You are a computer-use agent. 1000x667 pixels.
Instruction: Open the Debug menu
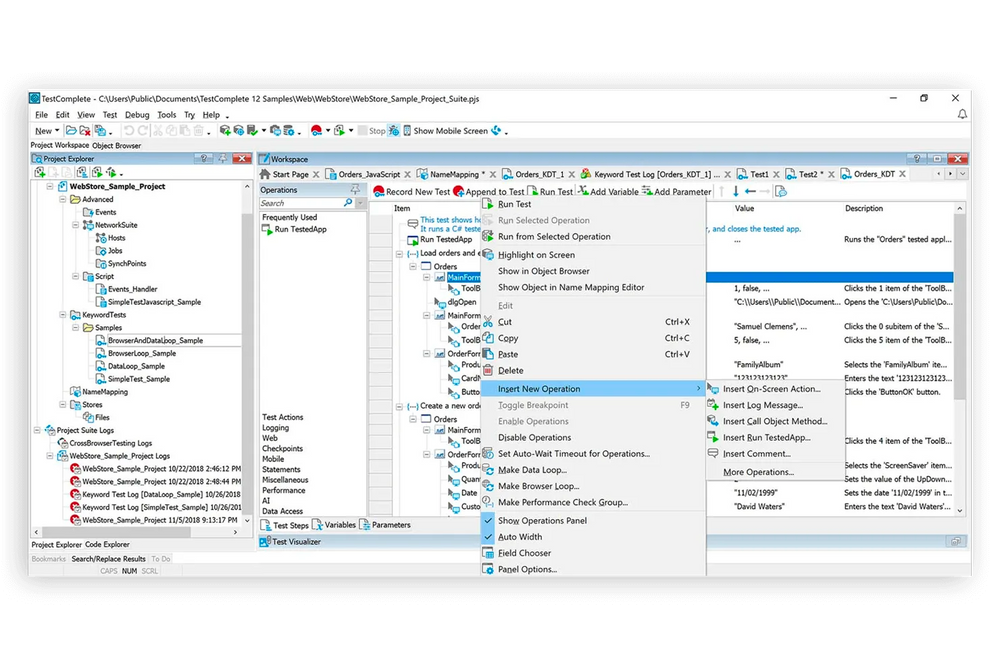click(137, 114)
